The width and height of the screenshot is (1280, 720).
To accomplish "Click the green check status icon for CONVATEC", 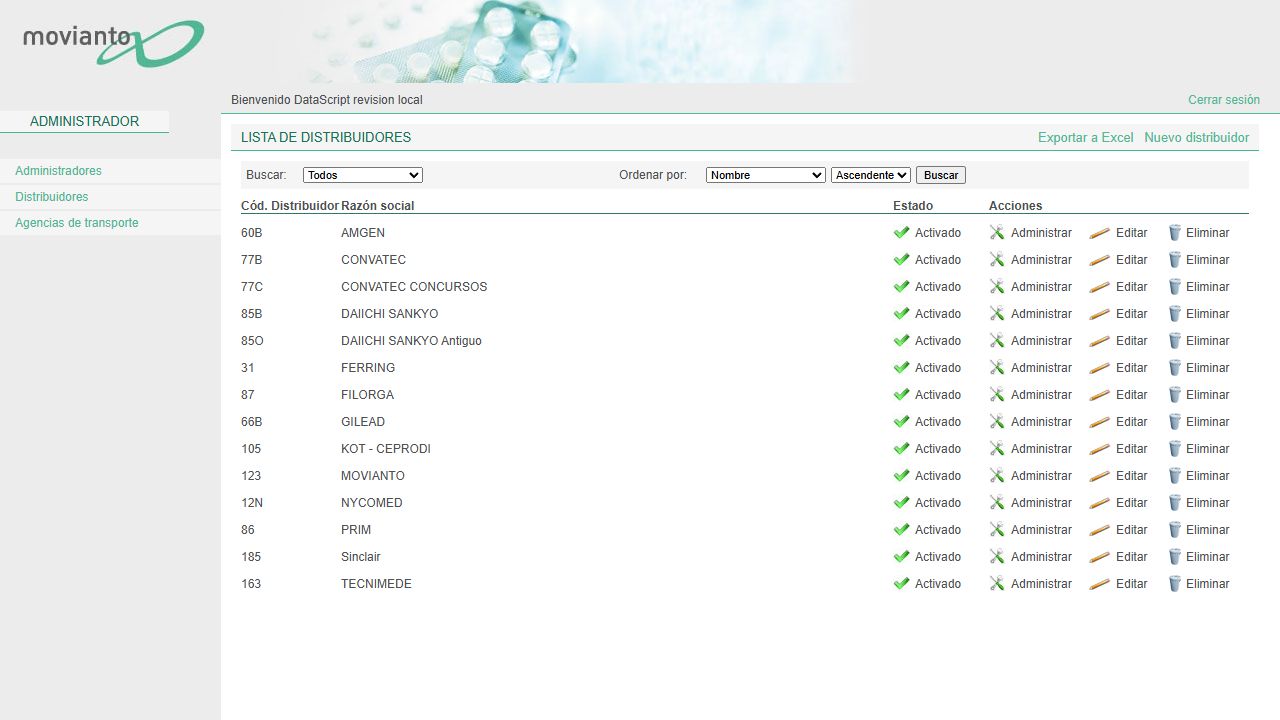I will tap(901, 260).
